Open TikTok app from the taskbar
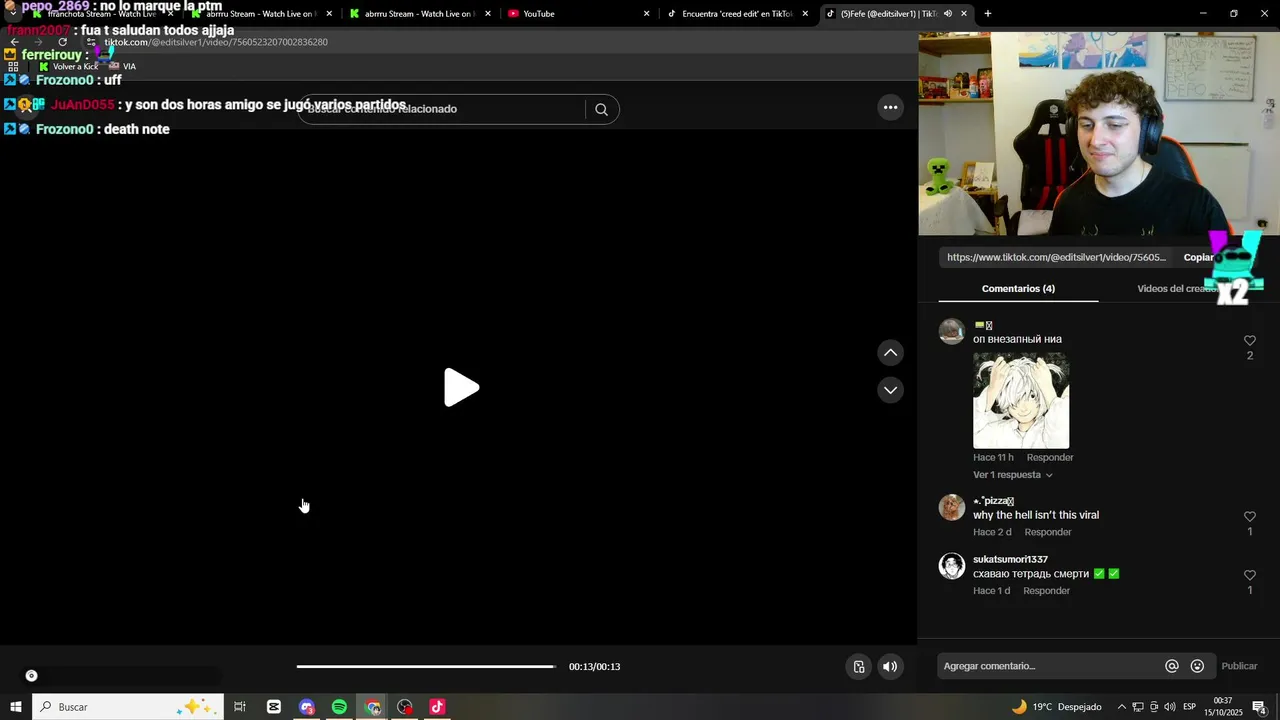 (437, 707)
